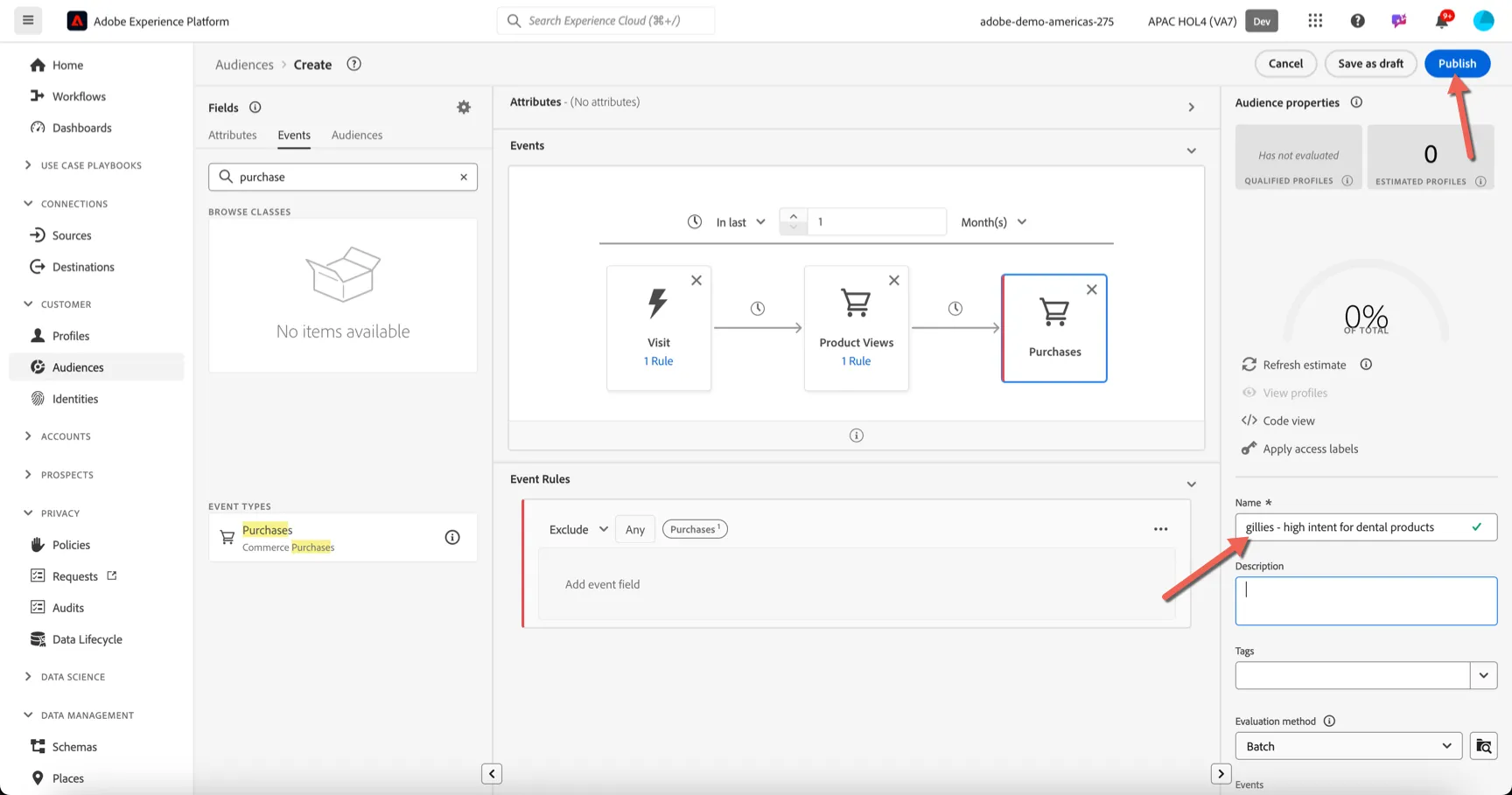Remove the Visit event card

coord(696,281)
